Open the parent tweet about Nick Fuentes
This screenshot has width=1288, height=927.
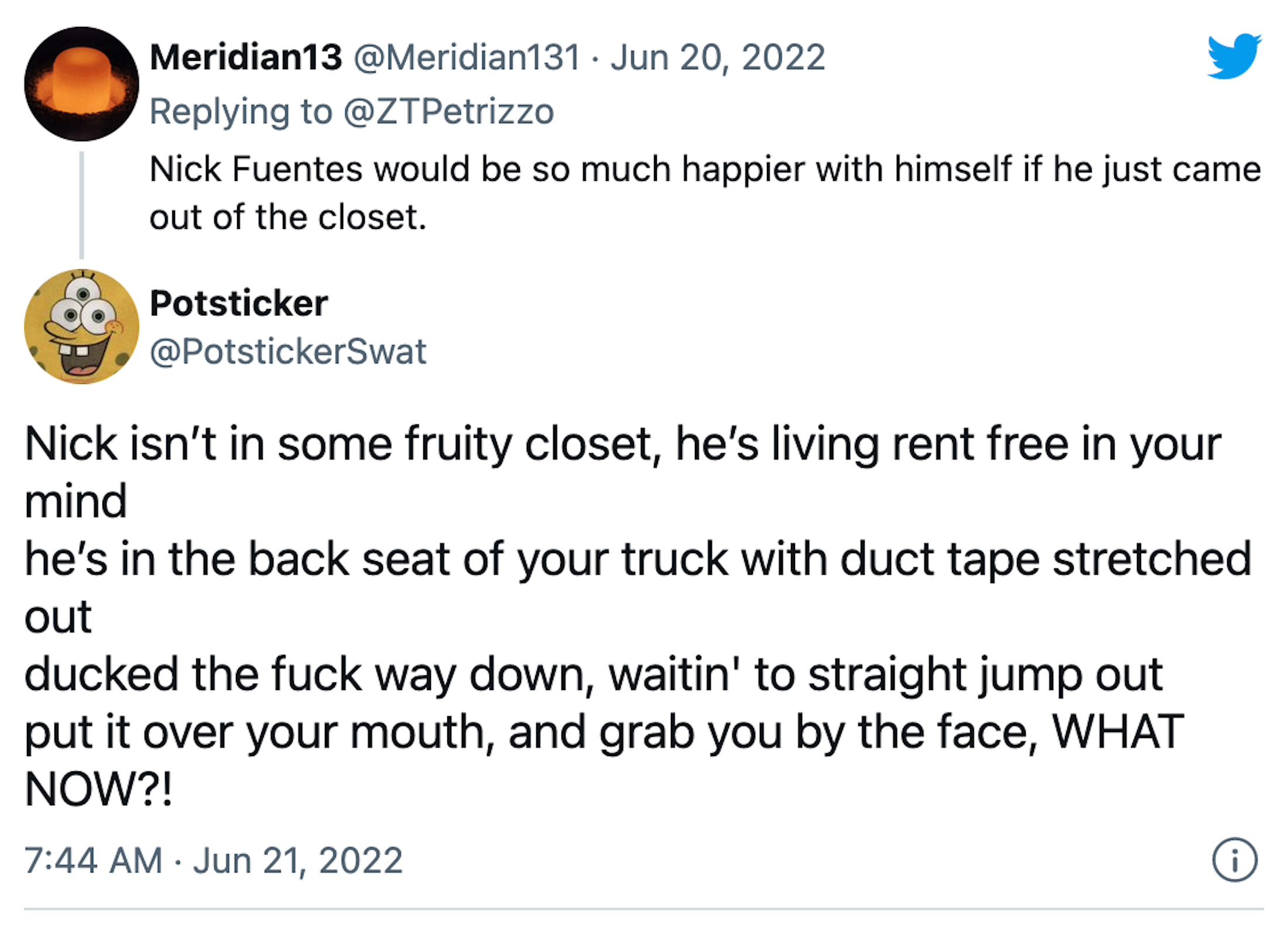click(705, 169)
